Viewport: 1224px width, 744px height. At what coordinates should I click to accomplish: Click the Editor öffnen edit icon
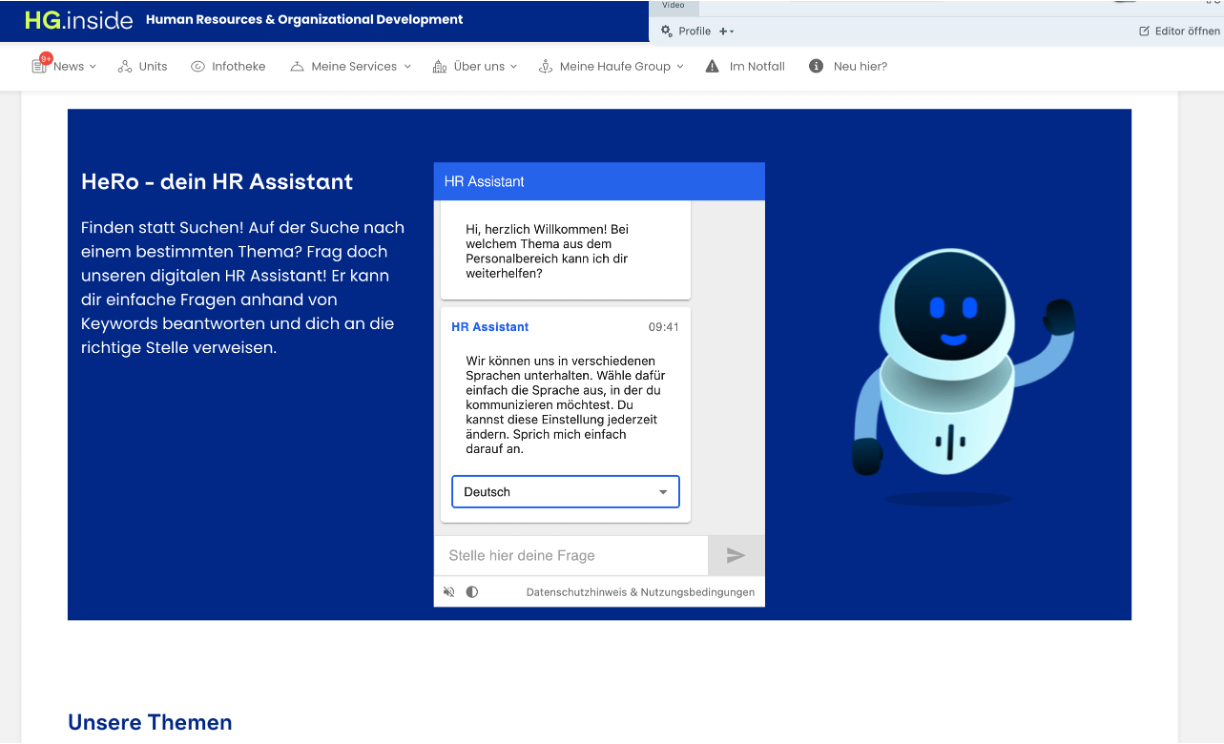point(1144,31)
